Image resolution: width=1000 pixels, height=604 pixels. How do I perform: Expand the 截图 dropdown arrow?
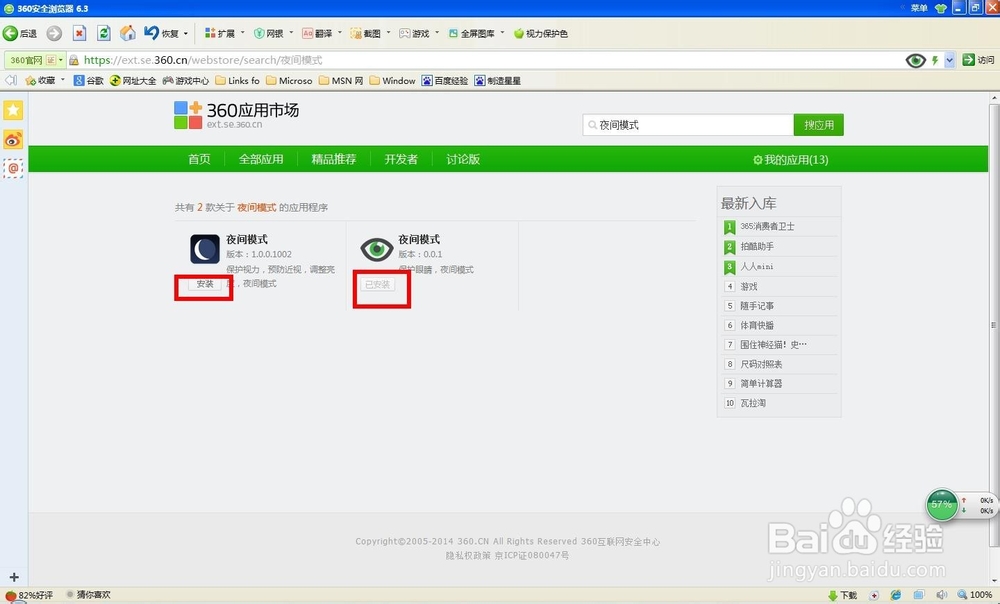(x=388, y=33)
